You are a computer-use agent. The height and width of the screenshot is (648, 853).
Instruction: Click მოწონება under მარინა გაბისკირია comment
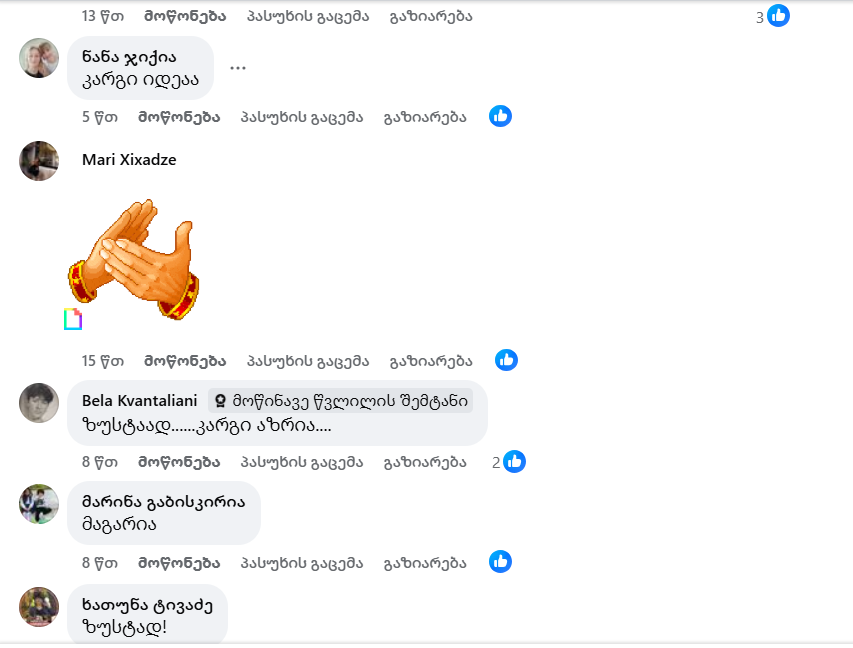tap(179, 563)
